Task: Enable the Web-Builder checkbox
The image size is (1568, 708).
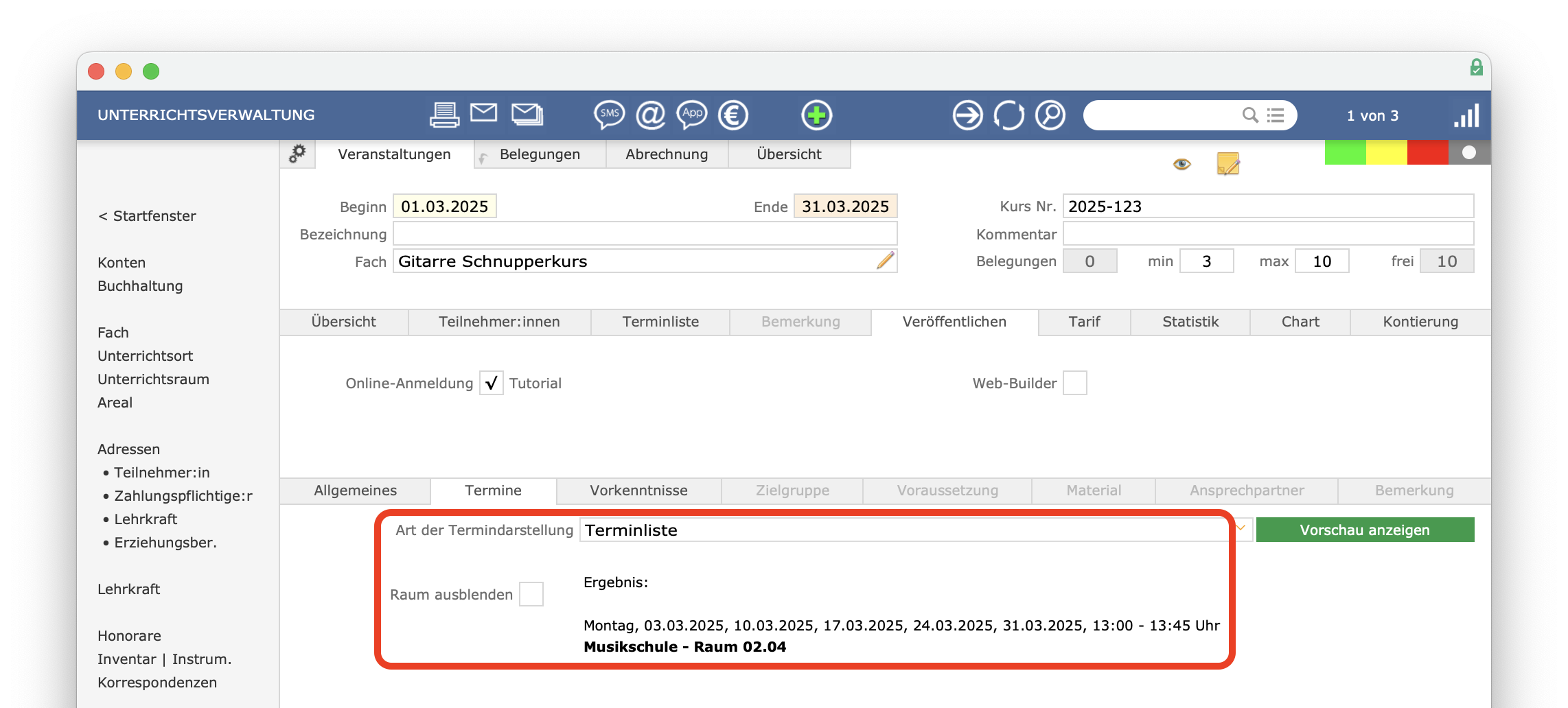Action: pyautogui.click(x=1075, y=383)
